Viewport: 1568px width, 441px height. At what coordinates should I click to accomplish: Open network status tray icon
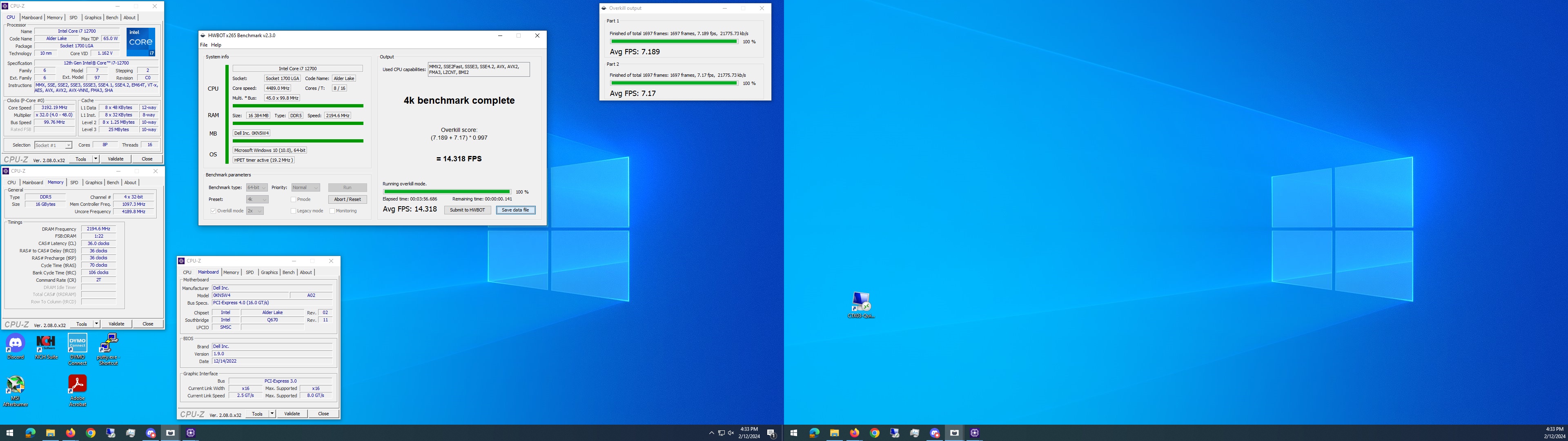coord(721,433)
